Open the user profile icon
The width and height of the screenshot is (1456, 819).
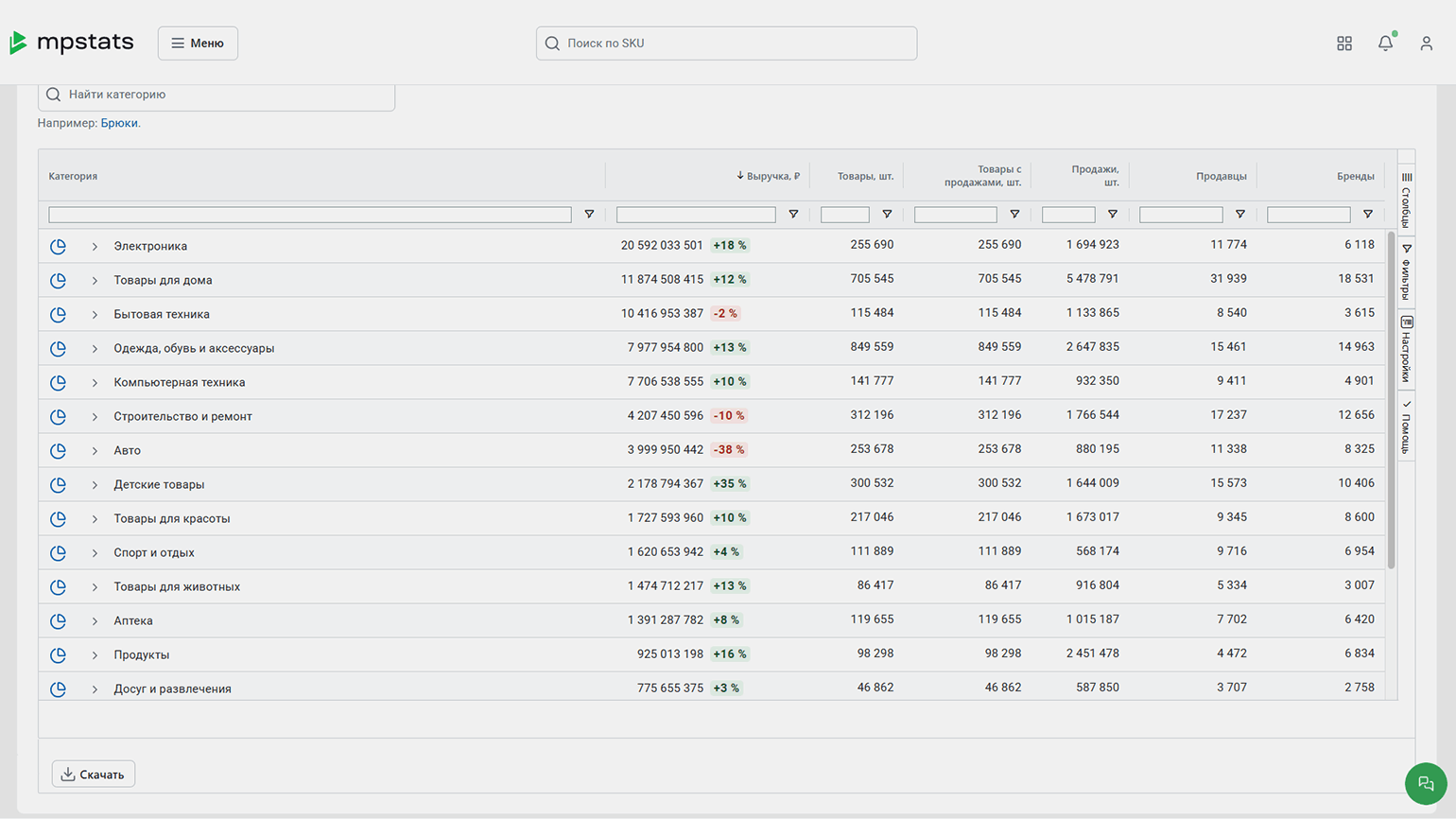pyautogui.click(x=1426, y=44)
